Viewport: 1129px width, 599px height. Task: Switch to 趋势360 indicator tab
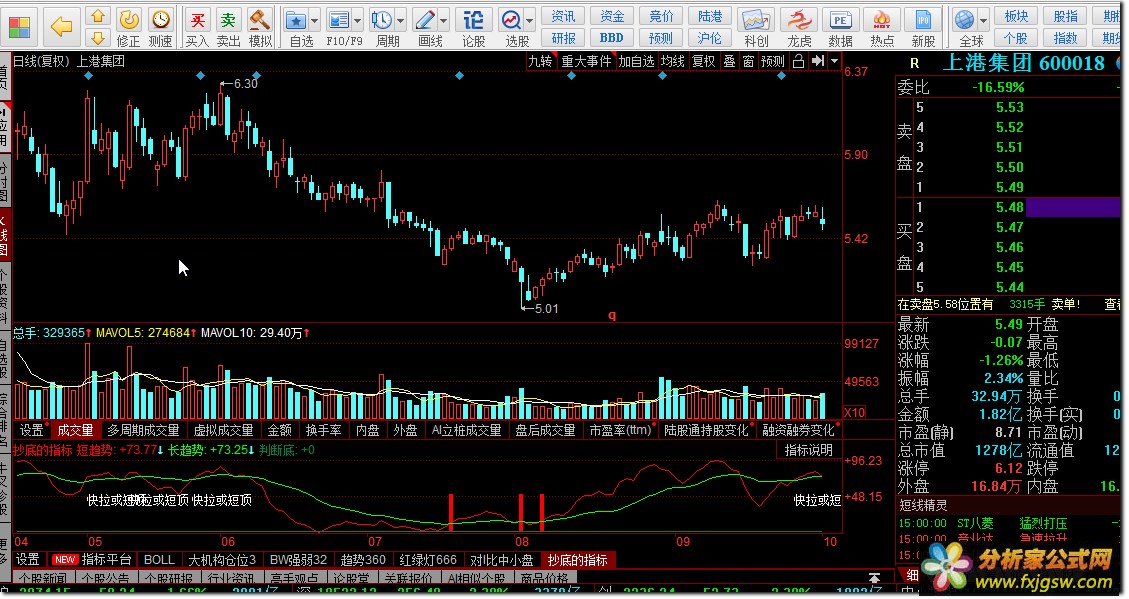[x=363, y=559]
